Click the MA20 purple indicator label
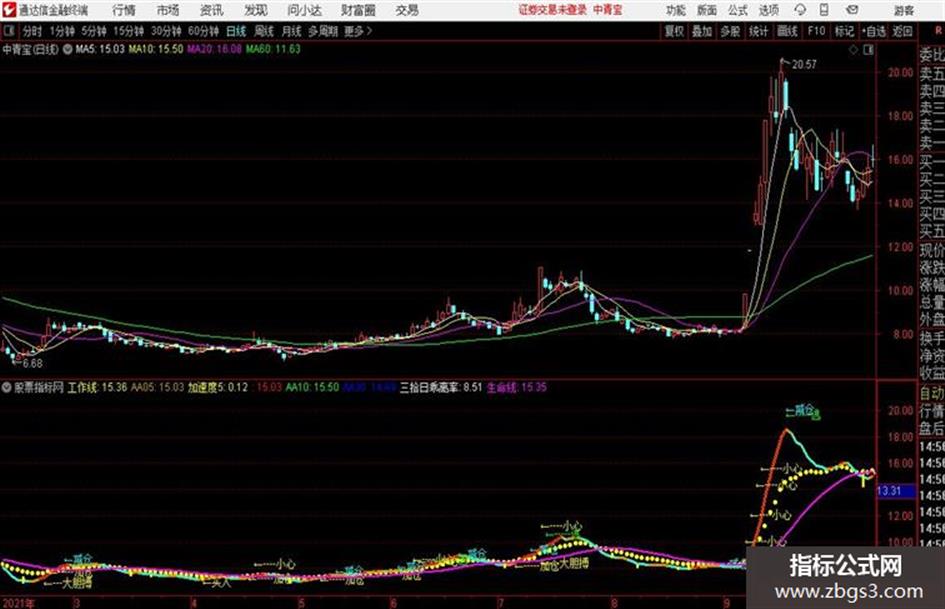The width and height of the screenshot is (945, 609). 214,49
